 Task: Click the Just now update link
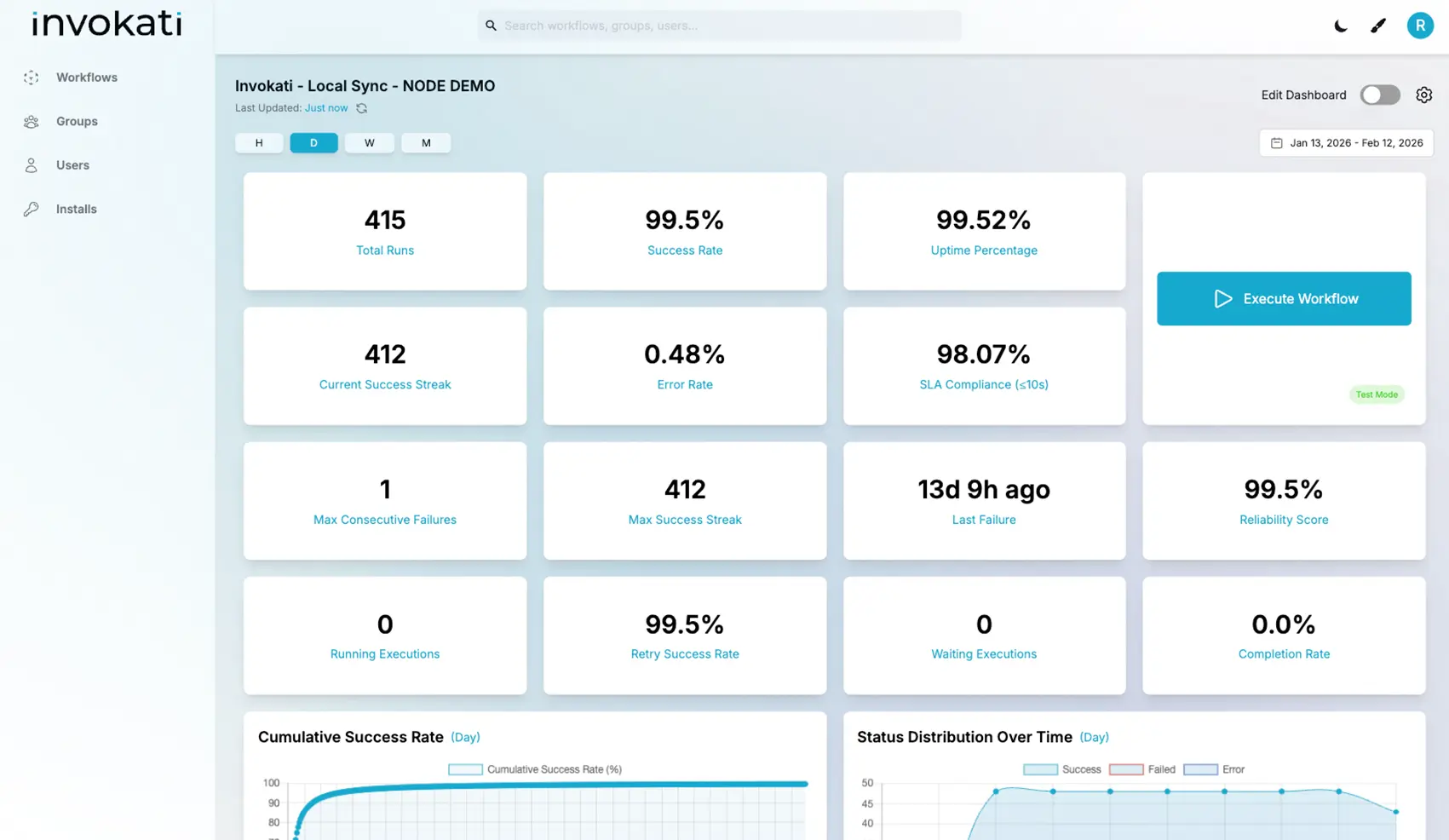(326, 108)
